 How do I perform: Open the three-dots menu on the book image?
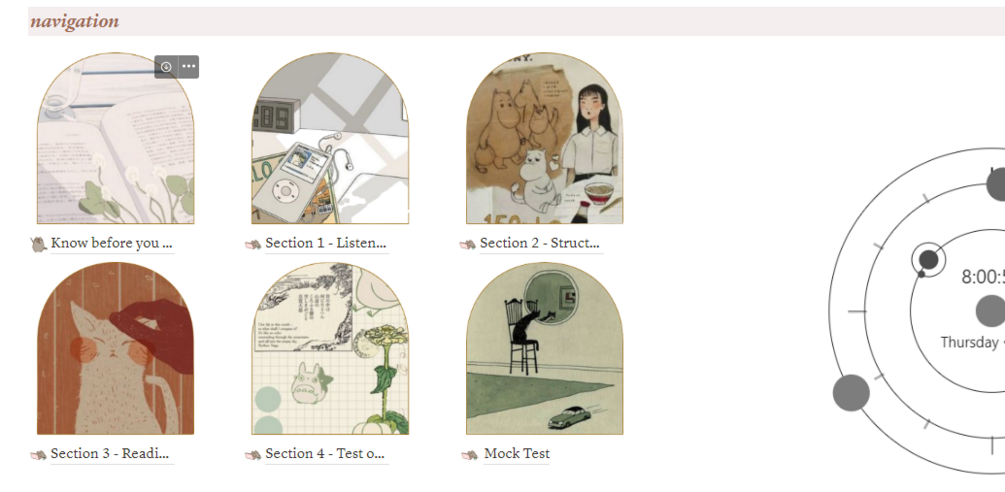[188, 67]
